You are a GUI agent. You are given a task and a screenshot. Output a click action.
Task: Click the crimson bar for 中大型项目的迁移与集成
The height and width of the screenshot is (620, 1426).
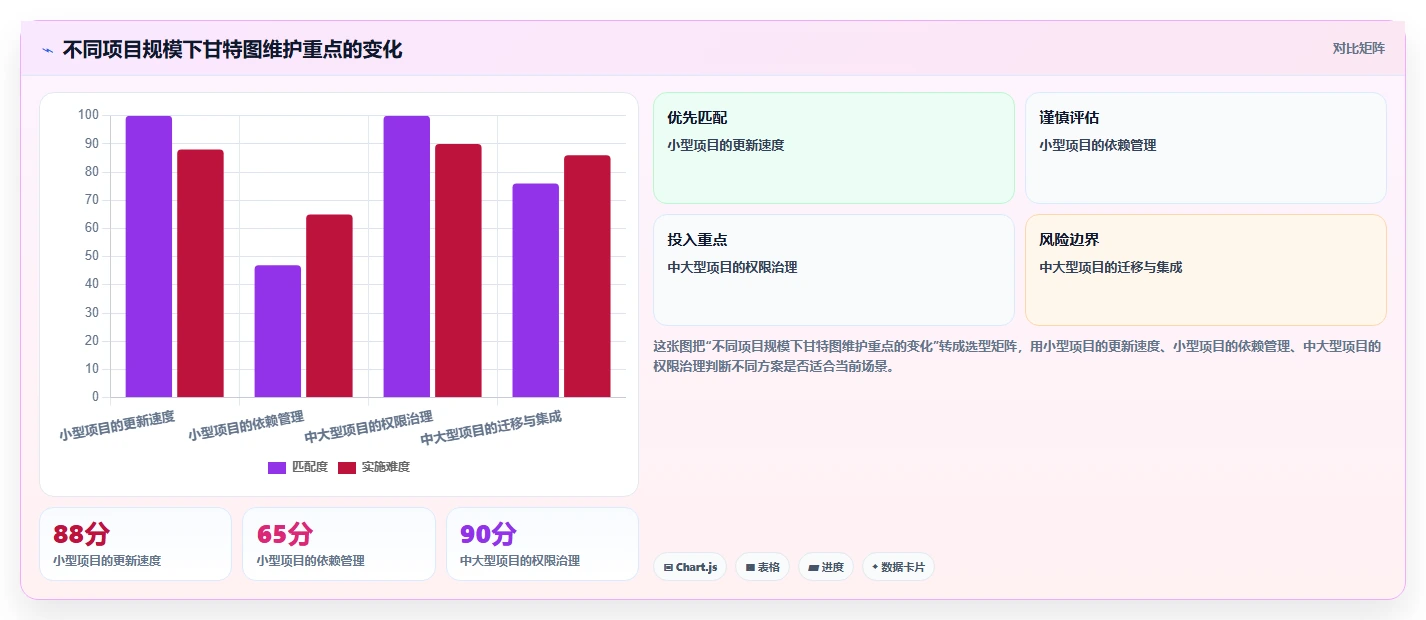tap(587, 276)
